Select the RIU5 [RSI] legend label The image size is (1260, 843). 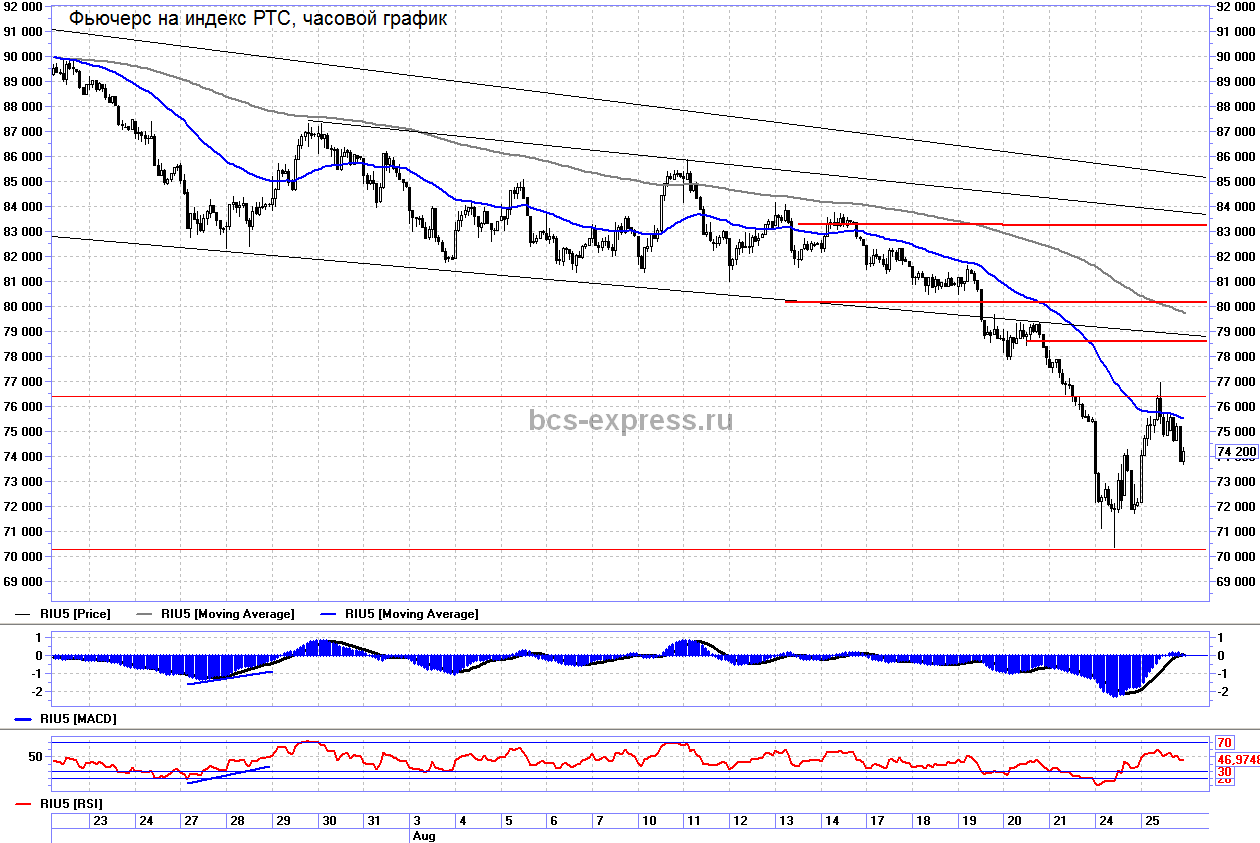pyautogui.click(x=71, y=804)
